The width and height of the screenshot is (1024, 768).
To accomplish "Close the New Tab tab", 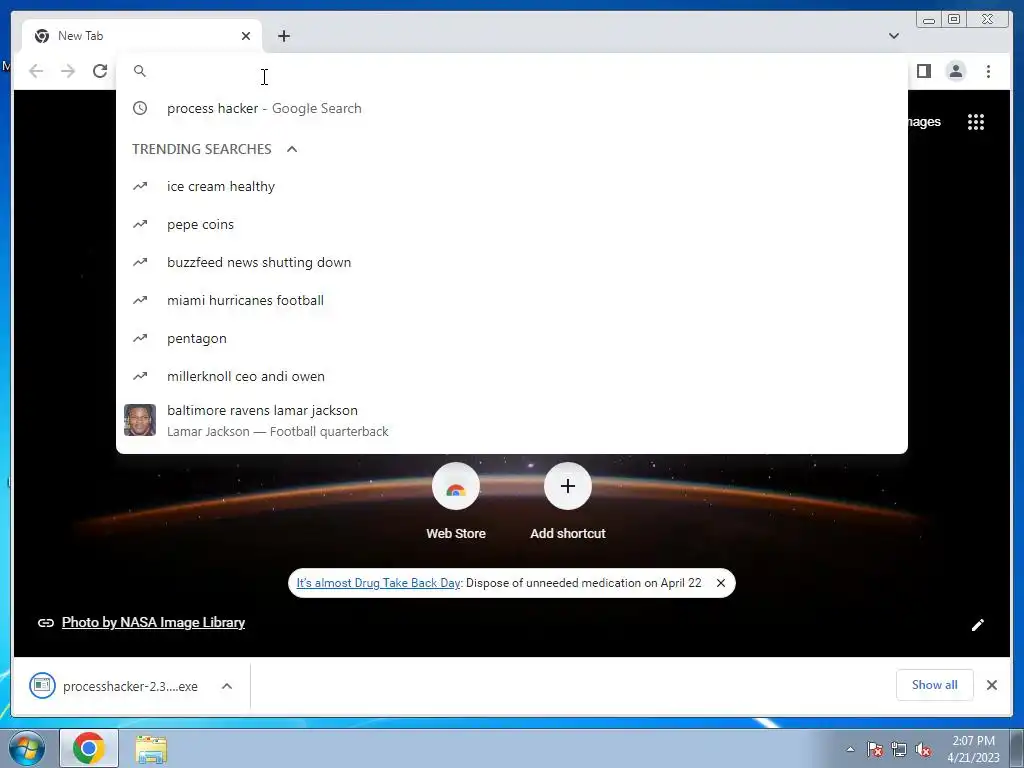I will 246,36.
